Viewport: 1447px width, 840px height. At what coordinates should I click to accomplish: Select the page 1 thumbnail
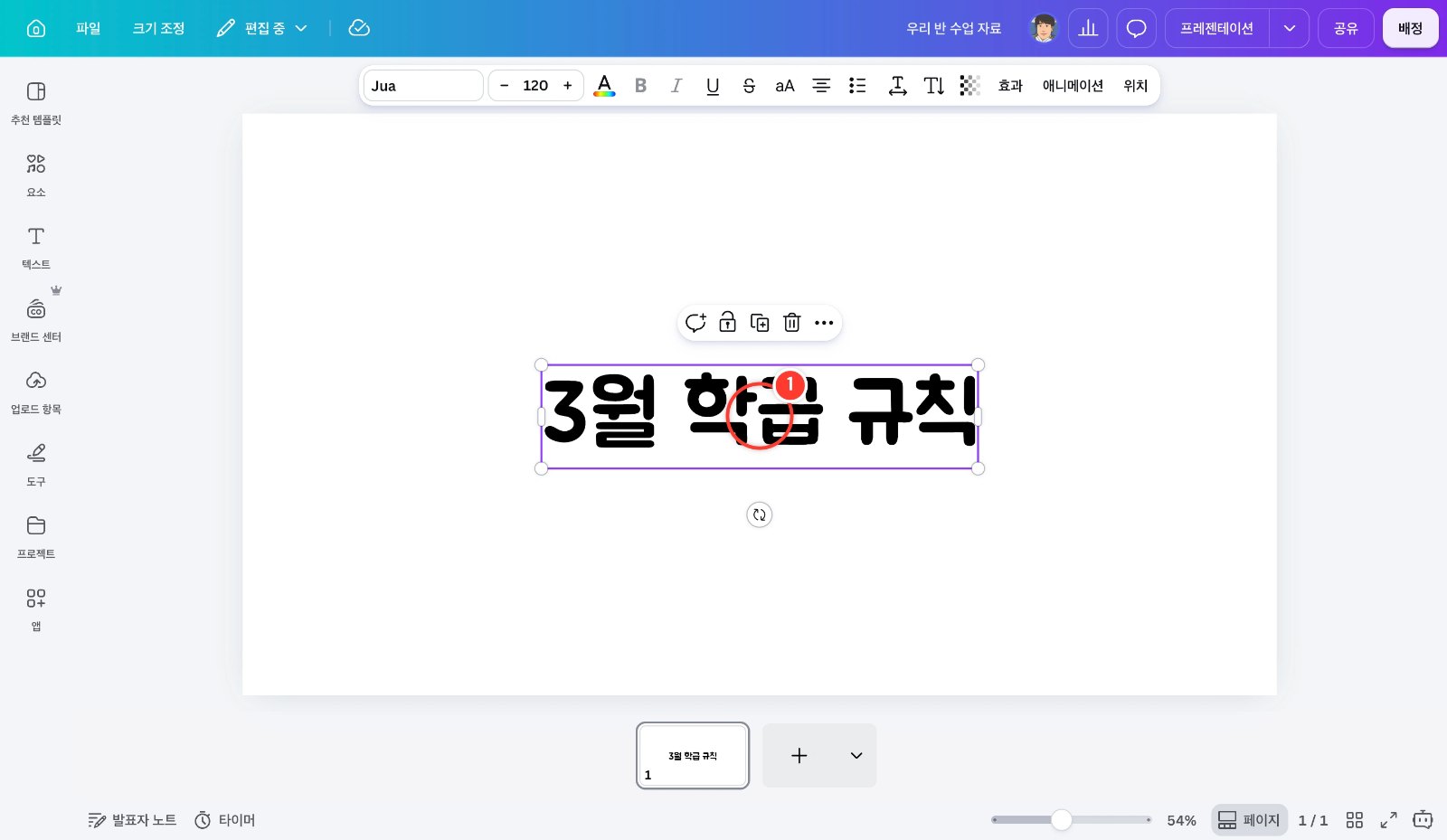[693, 755]
